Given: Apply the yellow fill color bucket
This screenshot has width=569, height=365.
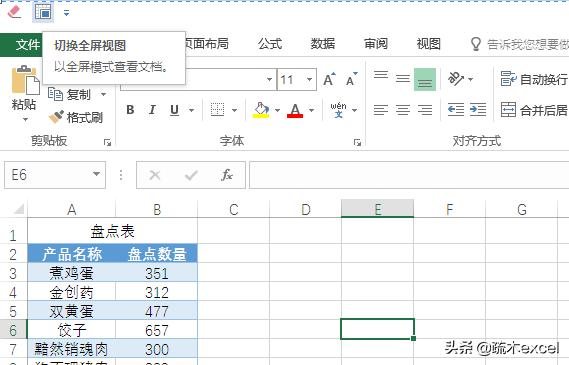Looking at the screenshot, I should pos(261,110).
